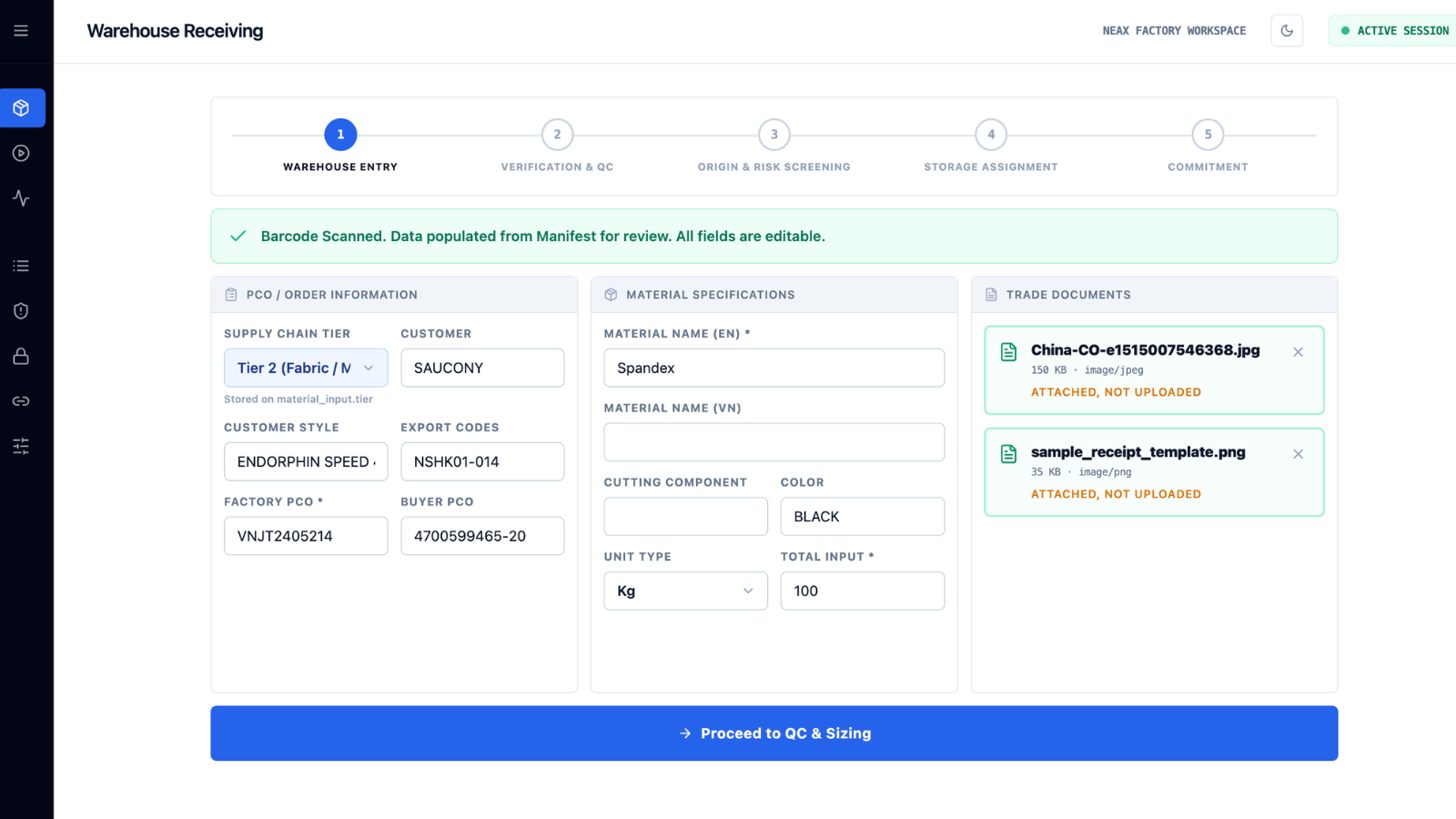Toggle dark mode moon button

1287,31
